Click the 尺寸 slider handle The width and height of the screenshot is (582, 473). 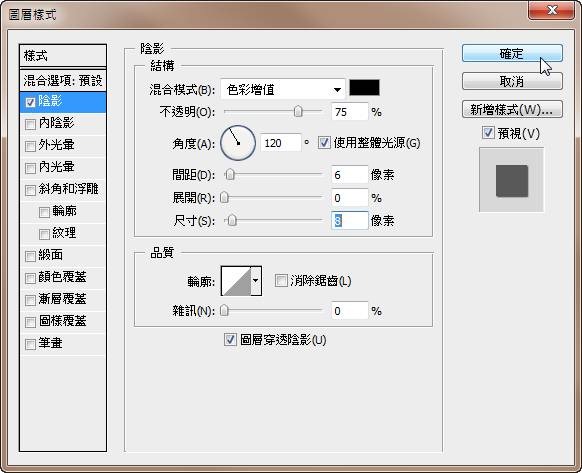tap(232, 220)
